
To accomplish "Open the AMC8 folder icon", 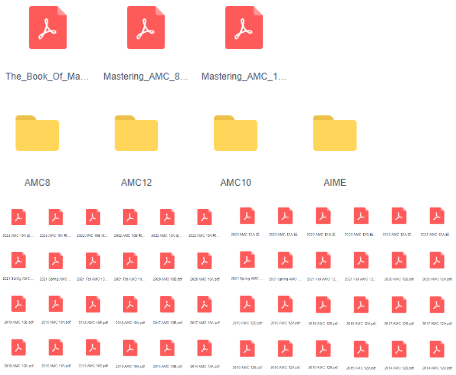I will point(37,133).
